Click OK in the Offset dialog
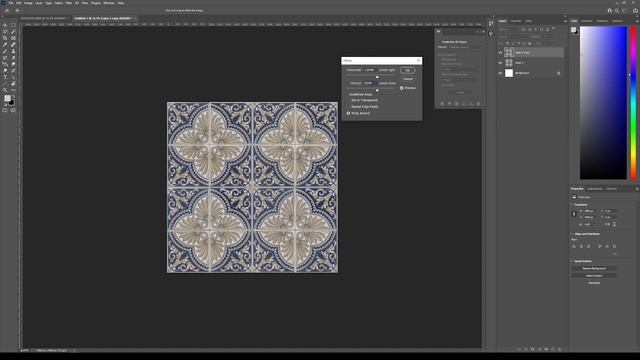The width and height of the screenshot is (640, 360). [407, 70]
